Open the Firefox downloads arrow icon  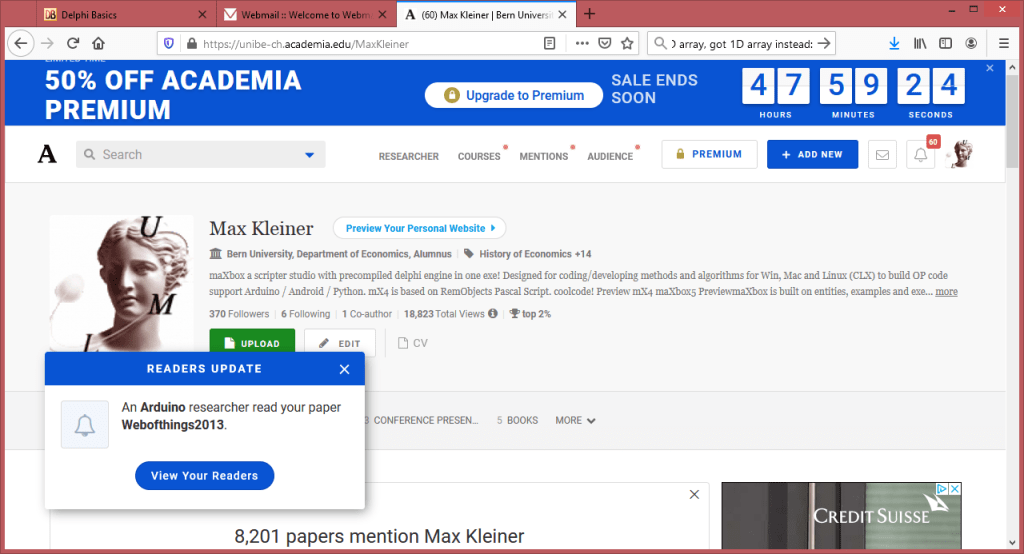pyautogui.click(x=894, y=43)
